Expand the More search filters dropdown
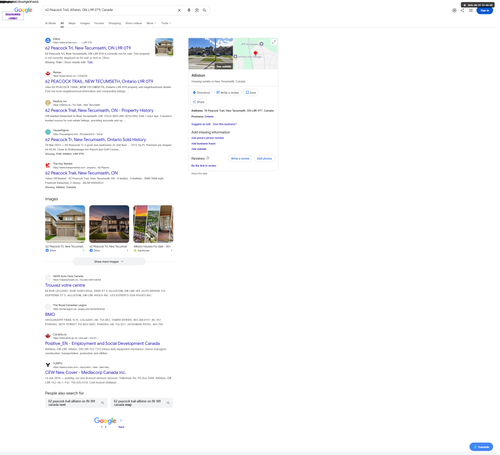The height and width of the screenshot is (455, 500). (x=151, y=23)
